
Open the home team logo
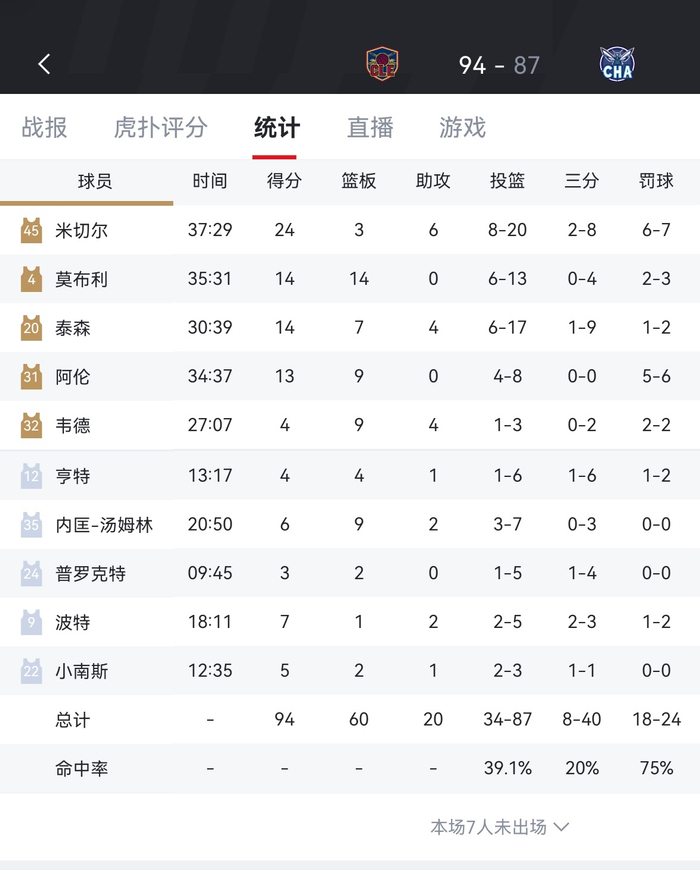382,65
